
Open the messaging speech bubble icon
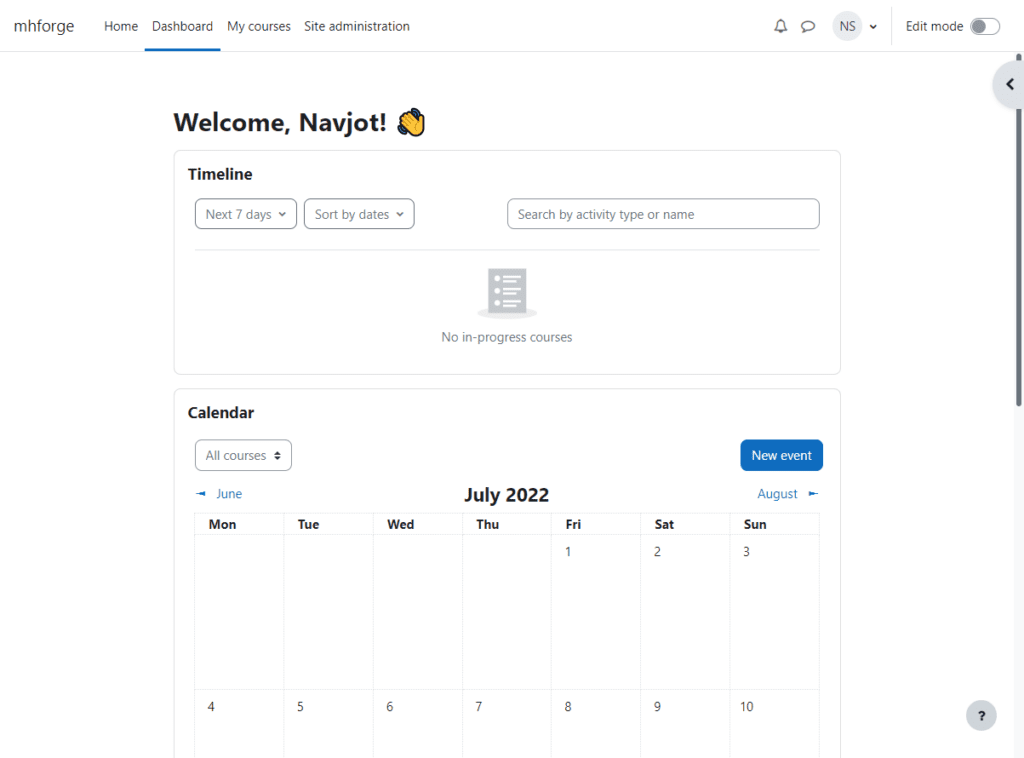click(x=808, y=27)
